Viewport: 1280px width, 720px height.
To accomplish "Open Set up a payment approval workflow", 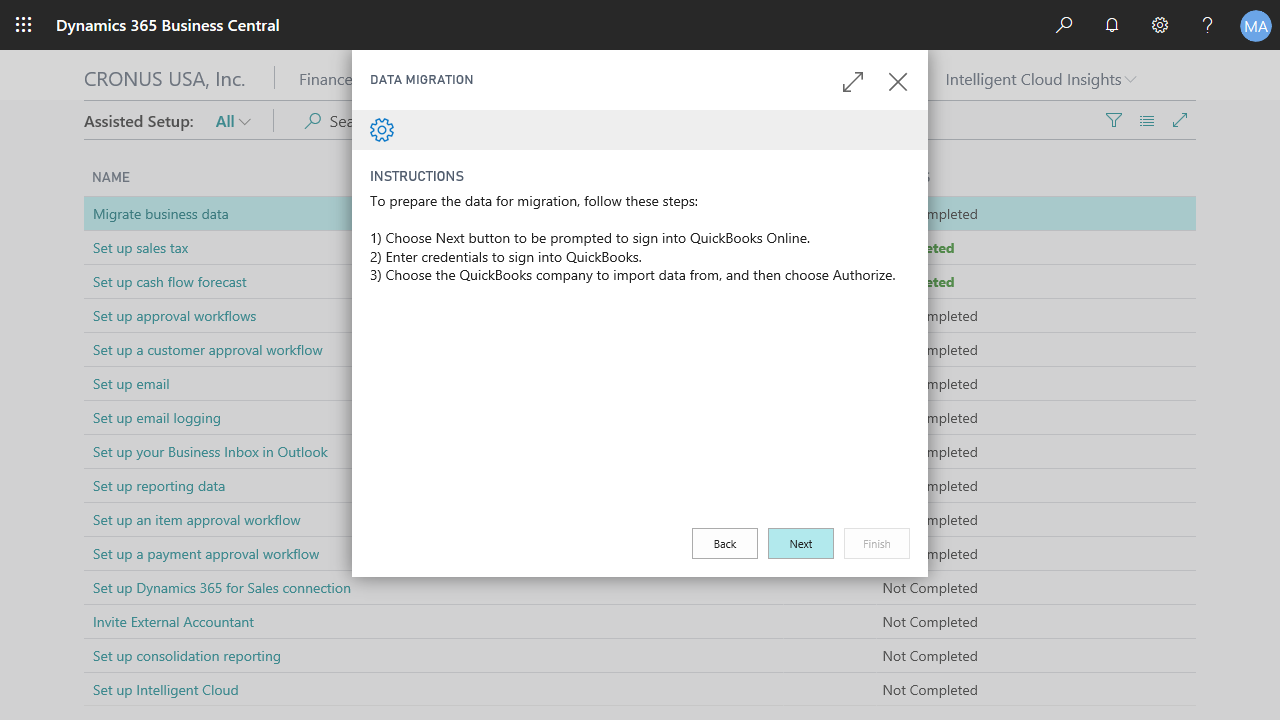I will [206, 554].
